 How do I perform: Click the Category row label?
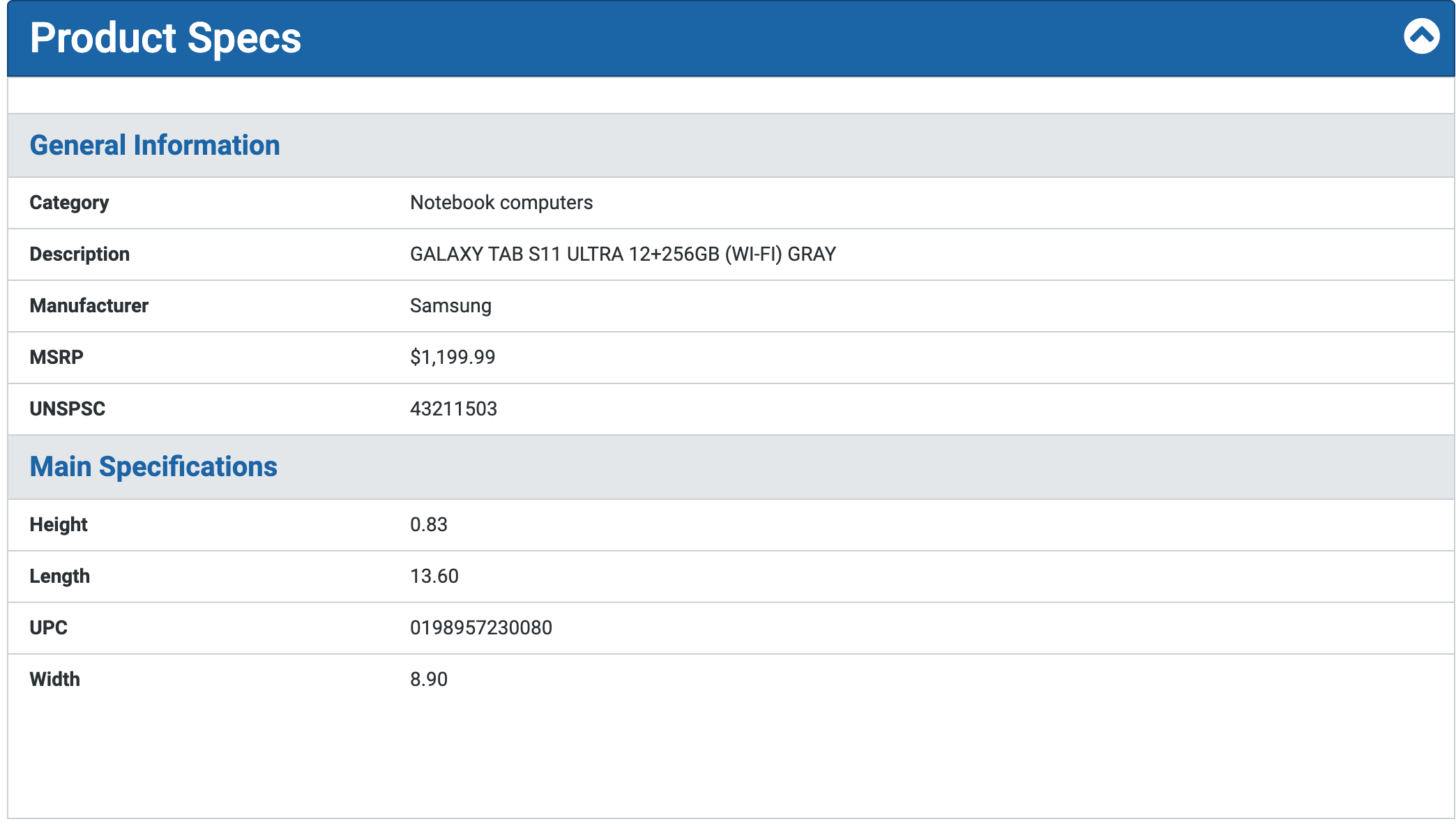click(69, 203)
